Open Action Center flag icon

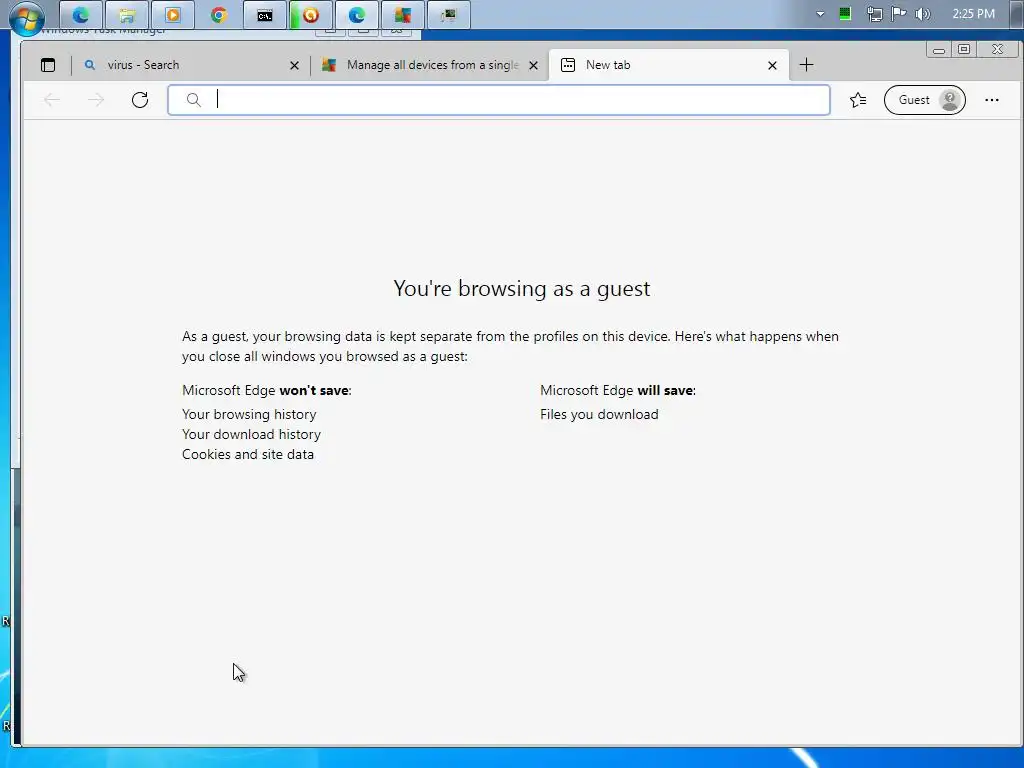click(899, 14)
